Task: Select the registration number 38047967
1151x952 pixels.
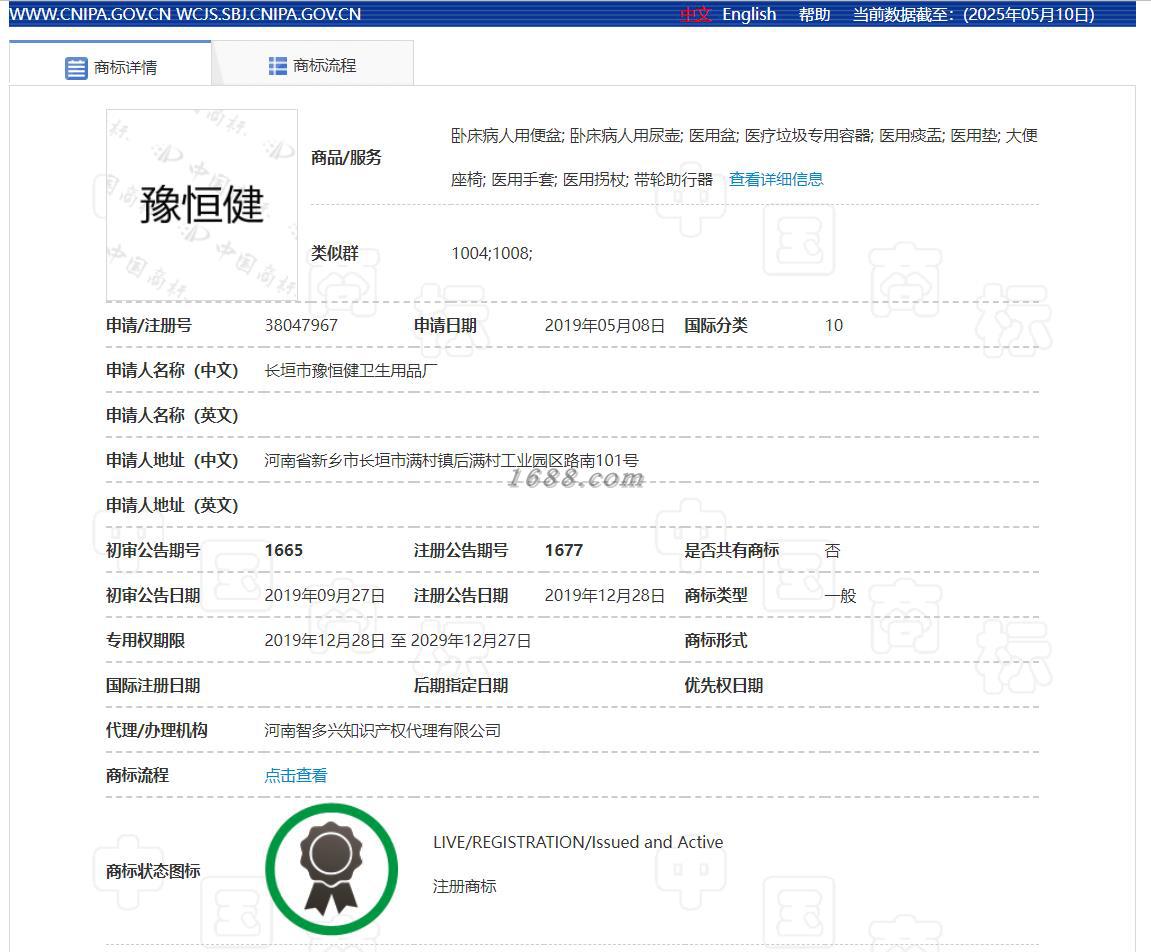Action: (301, 325)
